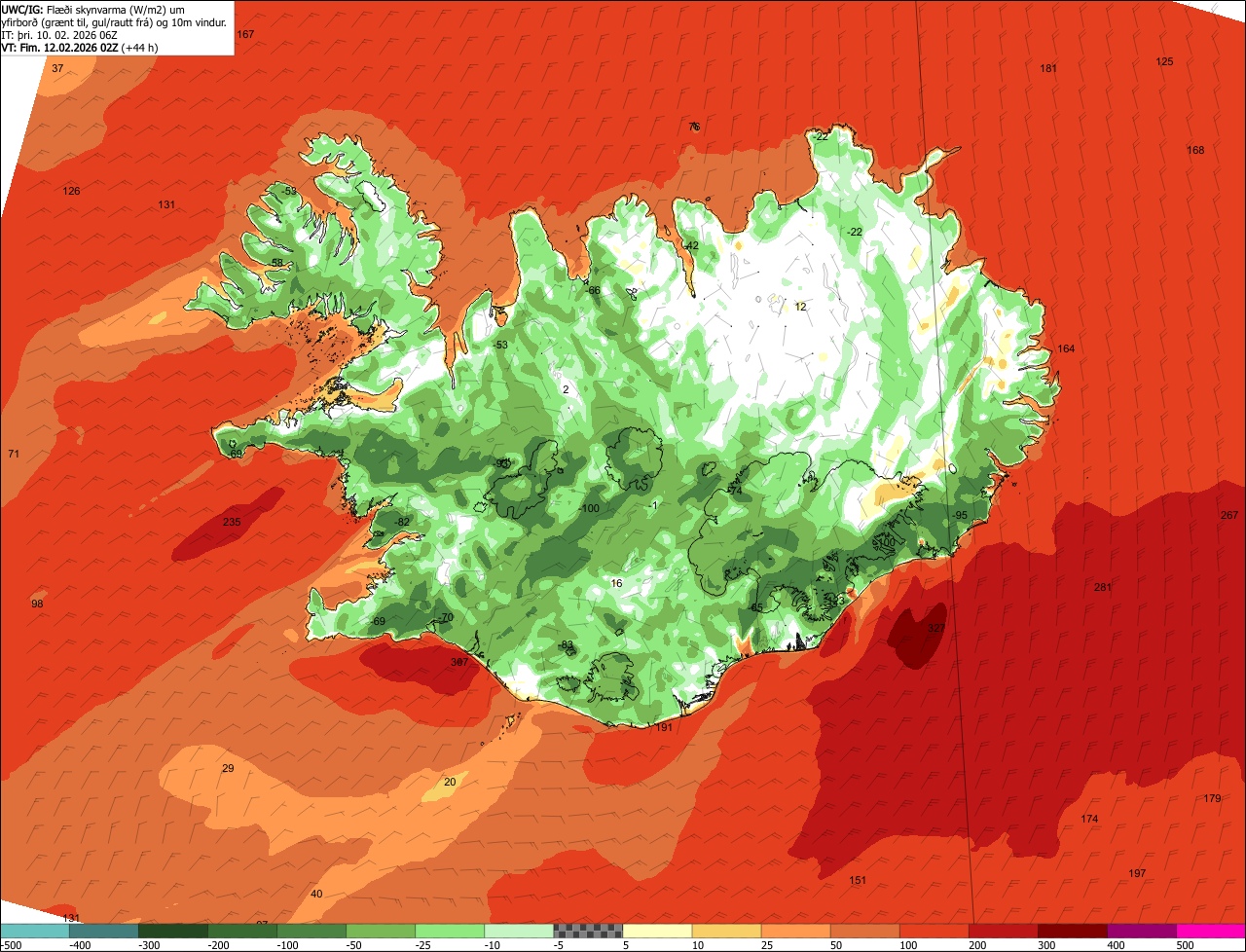Click the value 179 near the right edge
Viewport: 1246px width, 952px height.
[x=1212, y=798]
